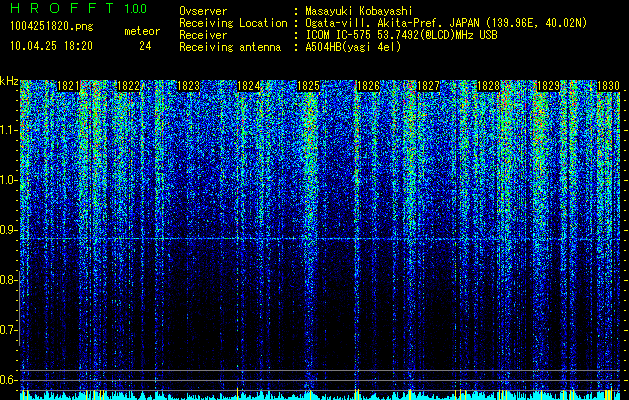Click the kHz axis unit label

point(9,81)
